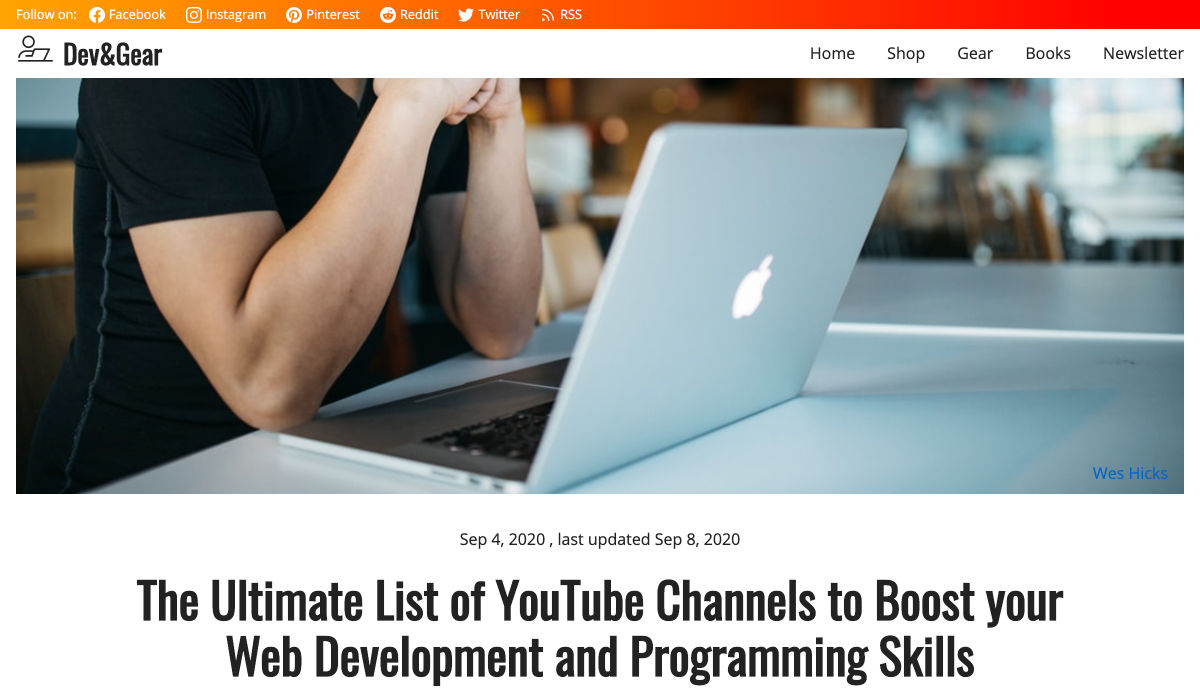
Task: Open the Gear menu item
Action: point(975,54)
